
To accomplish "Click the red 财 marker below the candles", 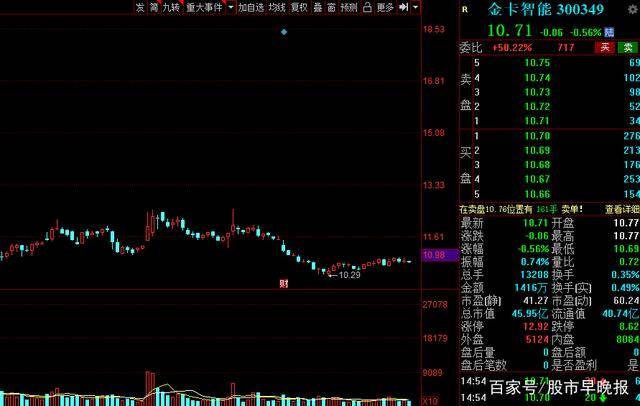I will coord(284,283).
